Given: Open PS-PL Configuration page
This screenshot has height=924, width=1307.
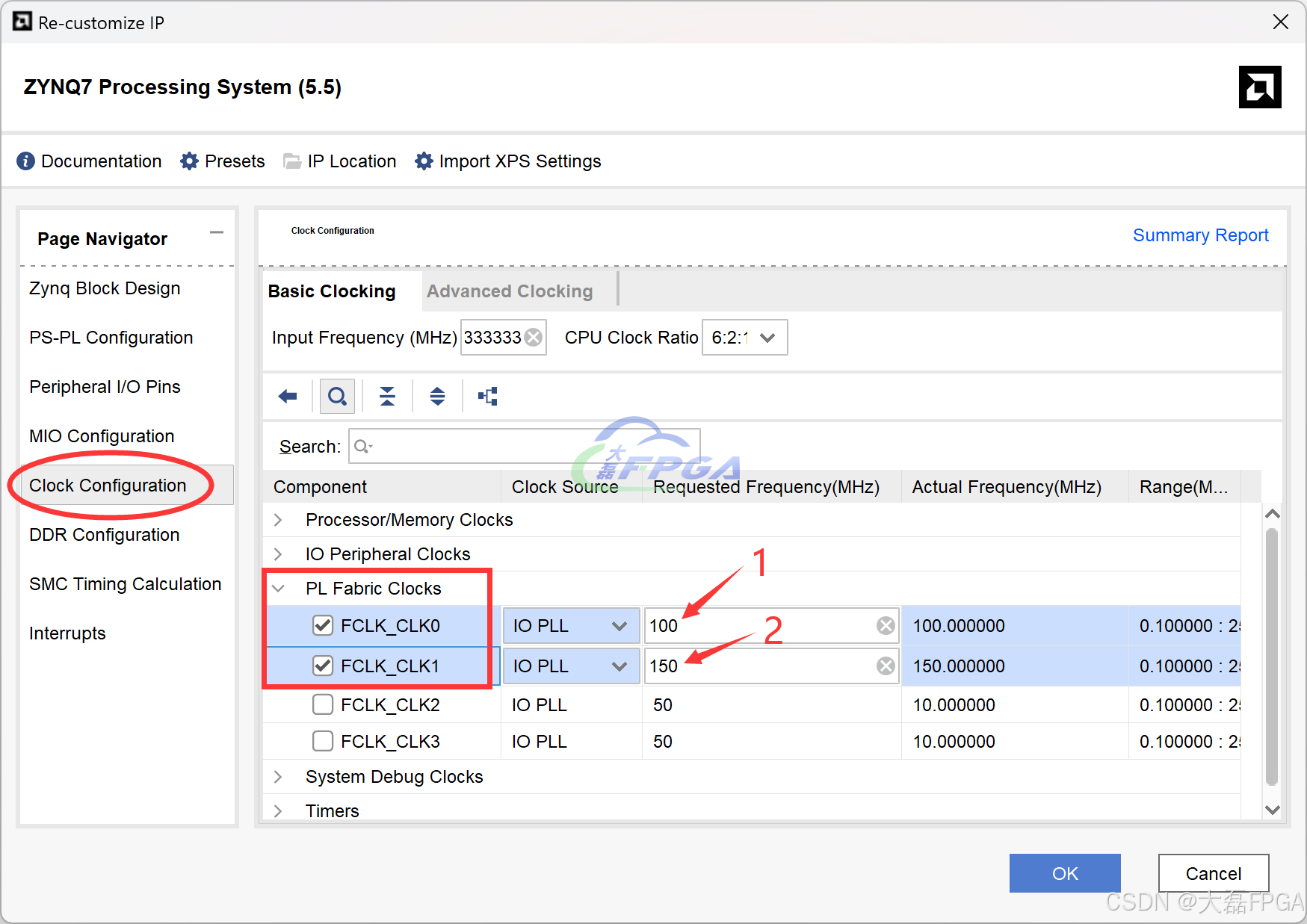Looking at the screenshot, I should (111, 338).
